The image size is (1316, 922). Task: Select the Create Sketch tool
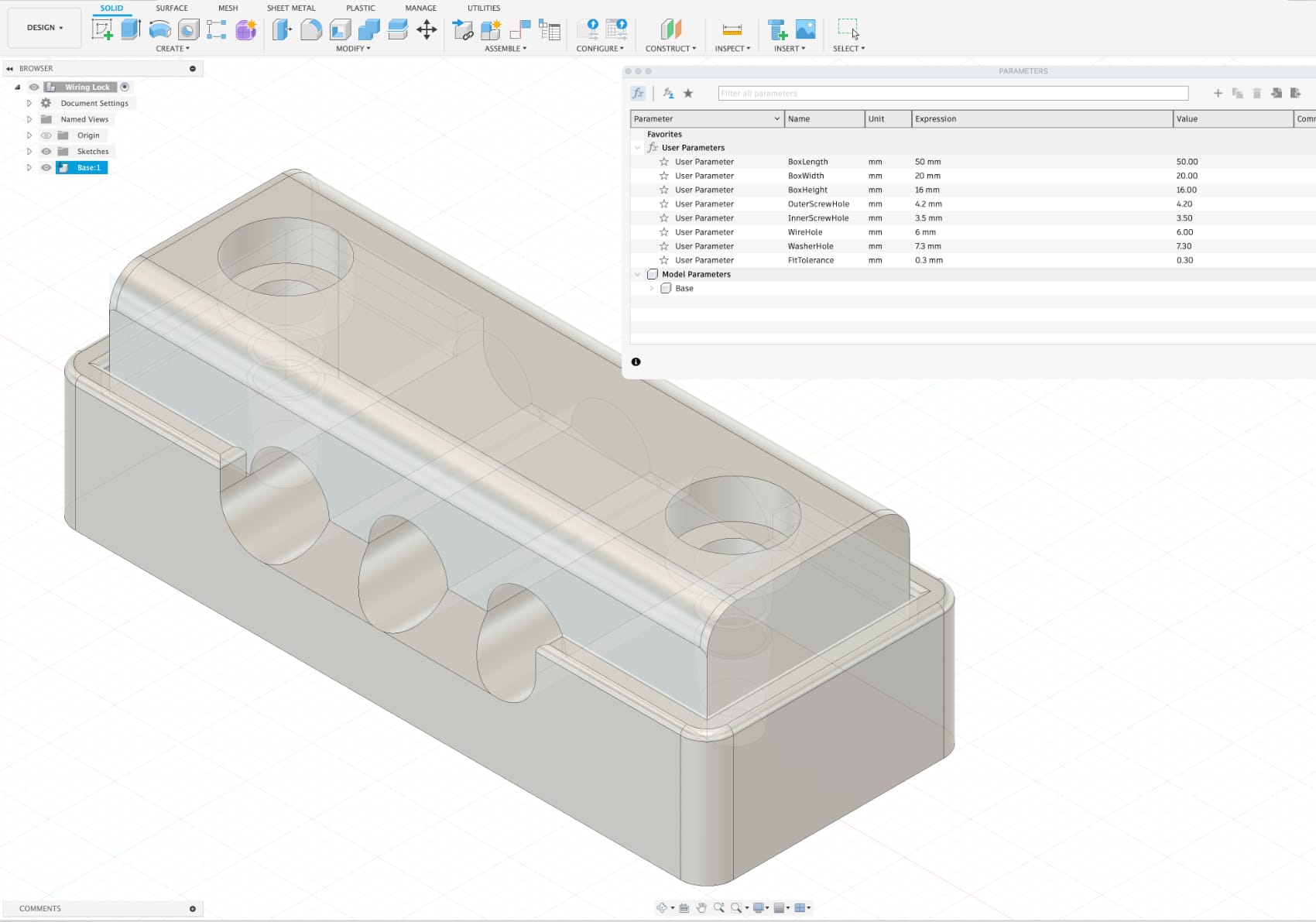coord(102,29)
